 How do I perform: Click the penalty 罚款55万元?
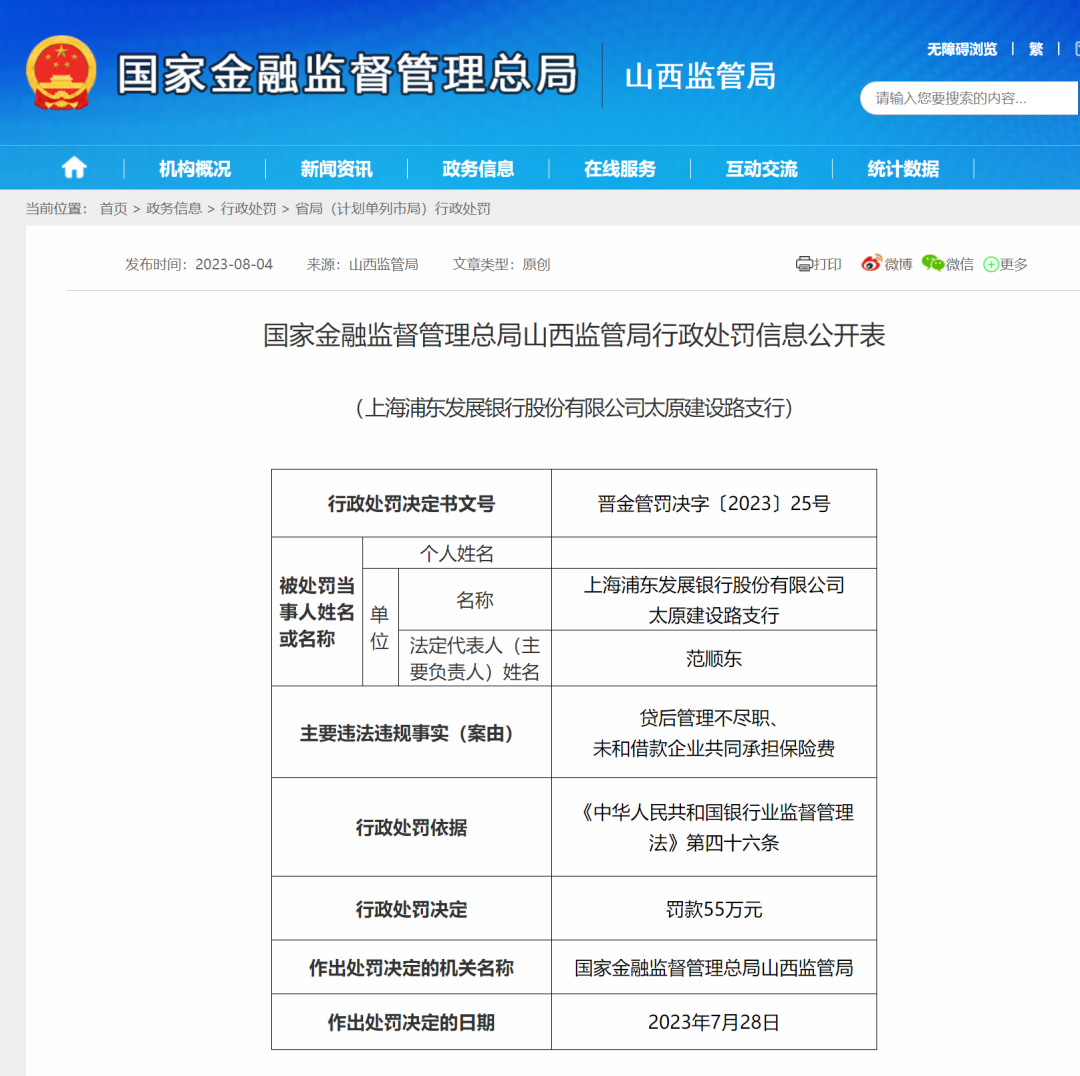[x=714, y=909]
